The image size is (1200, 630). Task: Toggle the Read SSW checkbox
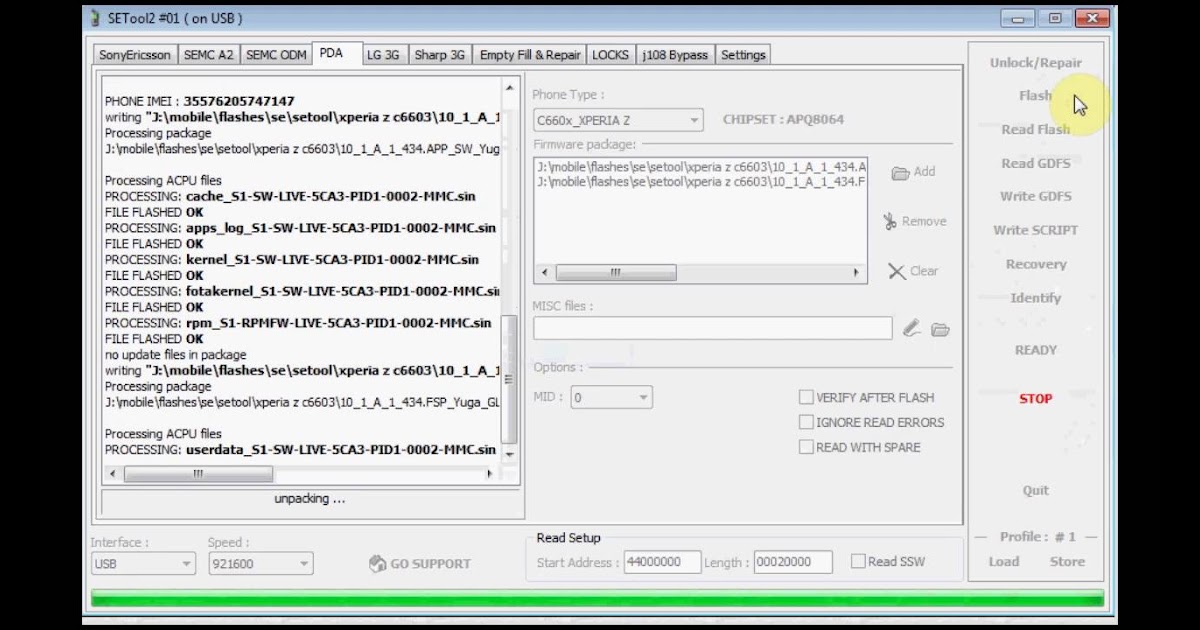pyautogui.click(x=858, y=561)
